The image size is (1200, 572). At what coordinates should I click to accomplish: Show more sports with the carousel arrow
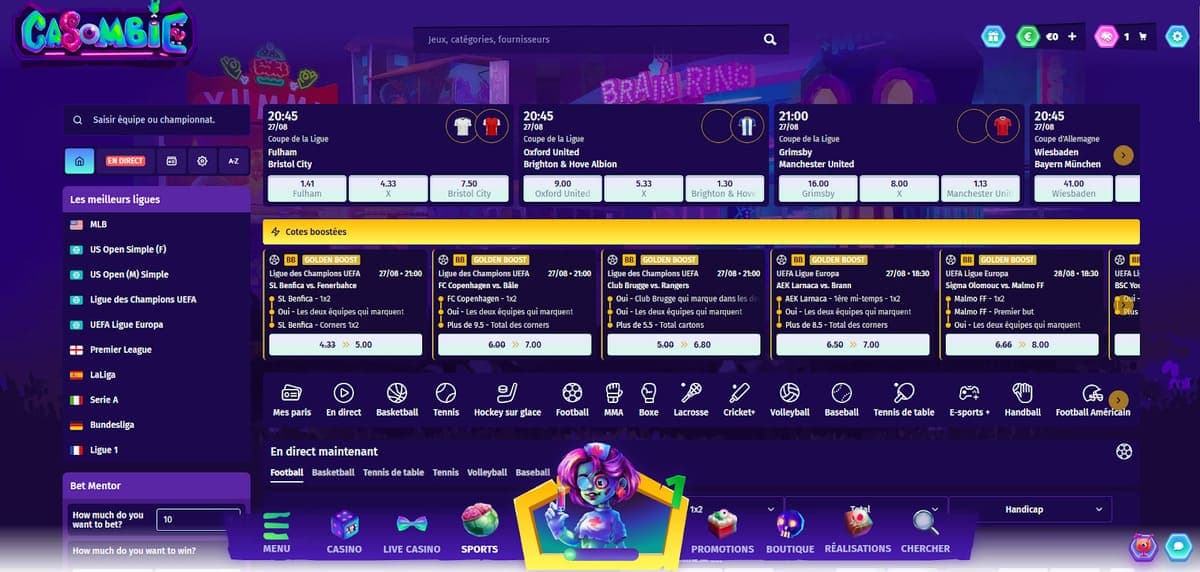(x=1119, y=399)
